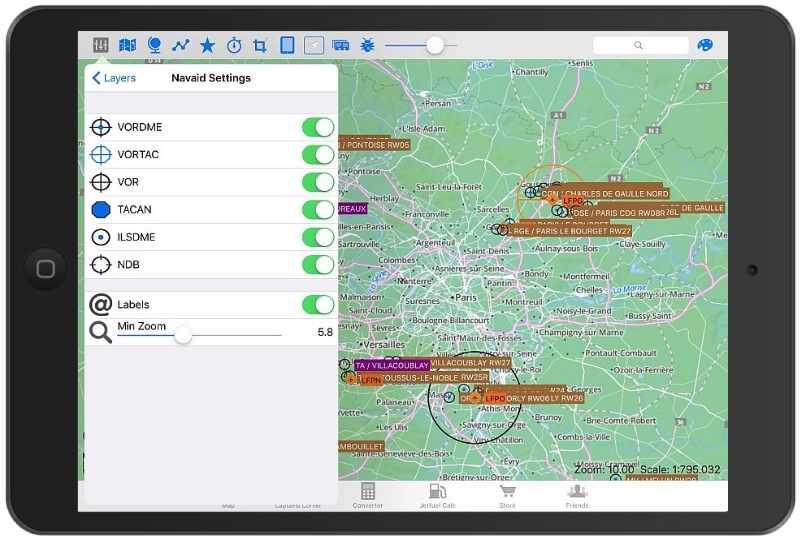The width and height of the screenshot is (800, 541).
Task: Open the layer settings sliders icon
Action: (101, 45)
